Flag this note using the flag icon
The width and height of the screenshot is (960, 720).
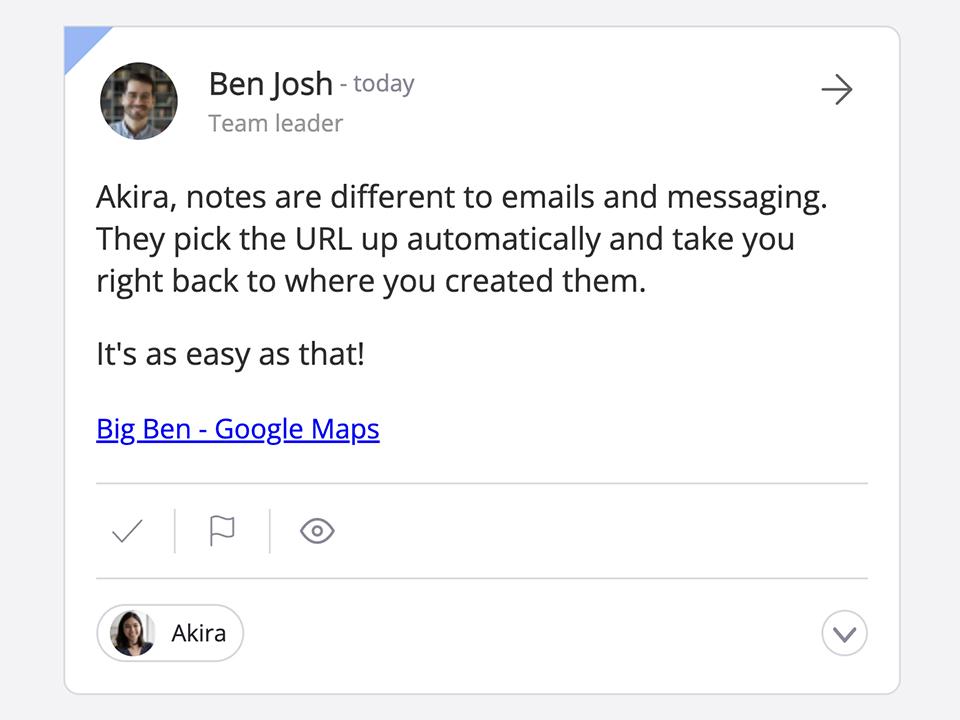(222, 530)
